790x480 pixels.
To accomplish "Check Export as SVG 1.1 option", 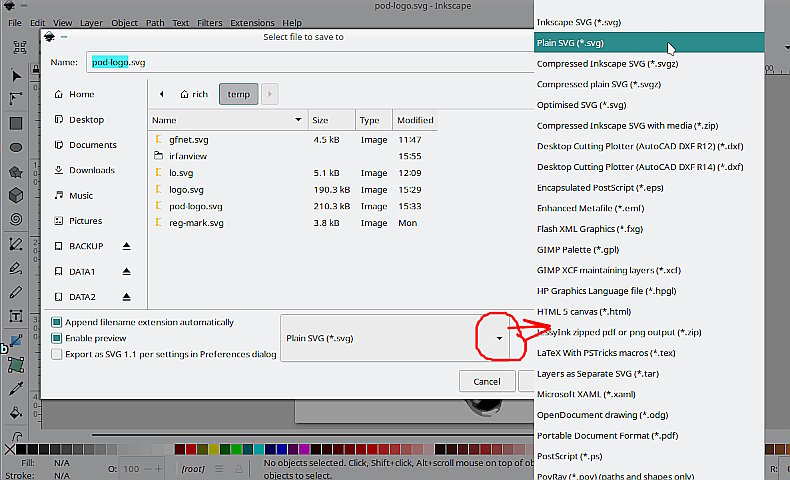I will click(x=57, y=353).
